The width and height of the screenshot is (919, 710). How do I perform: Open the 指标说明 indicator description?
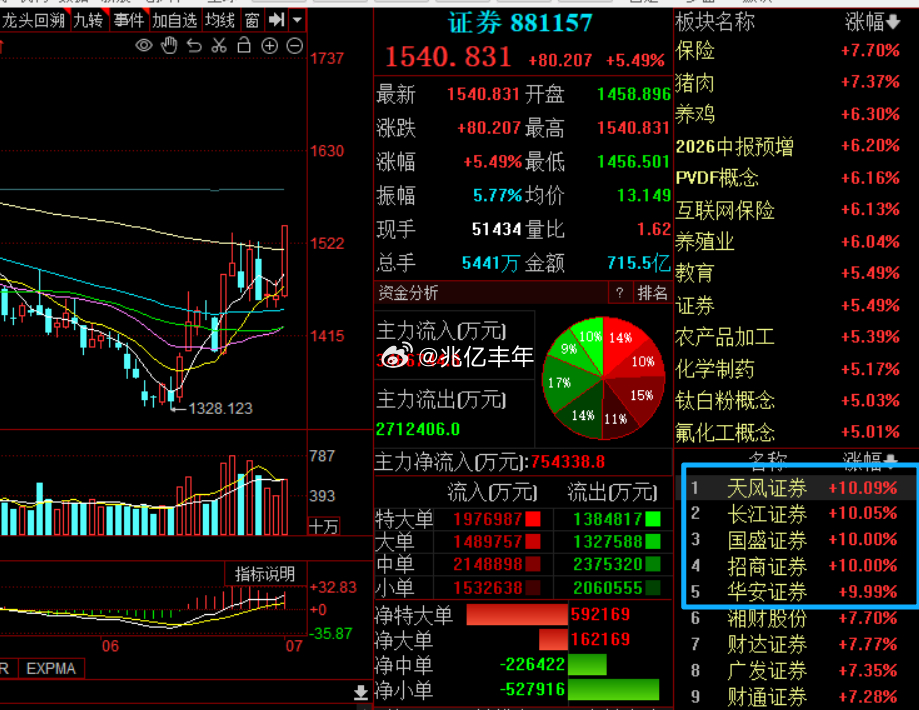(x=265, y=574)
